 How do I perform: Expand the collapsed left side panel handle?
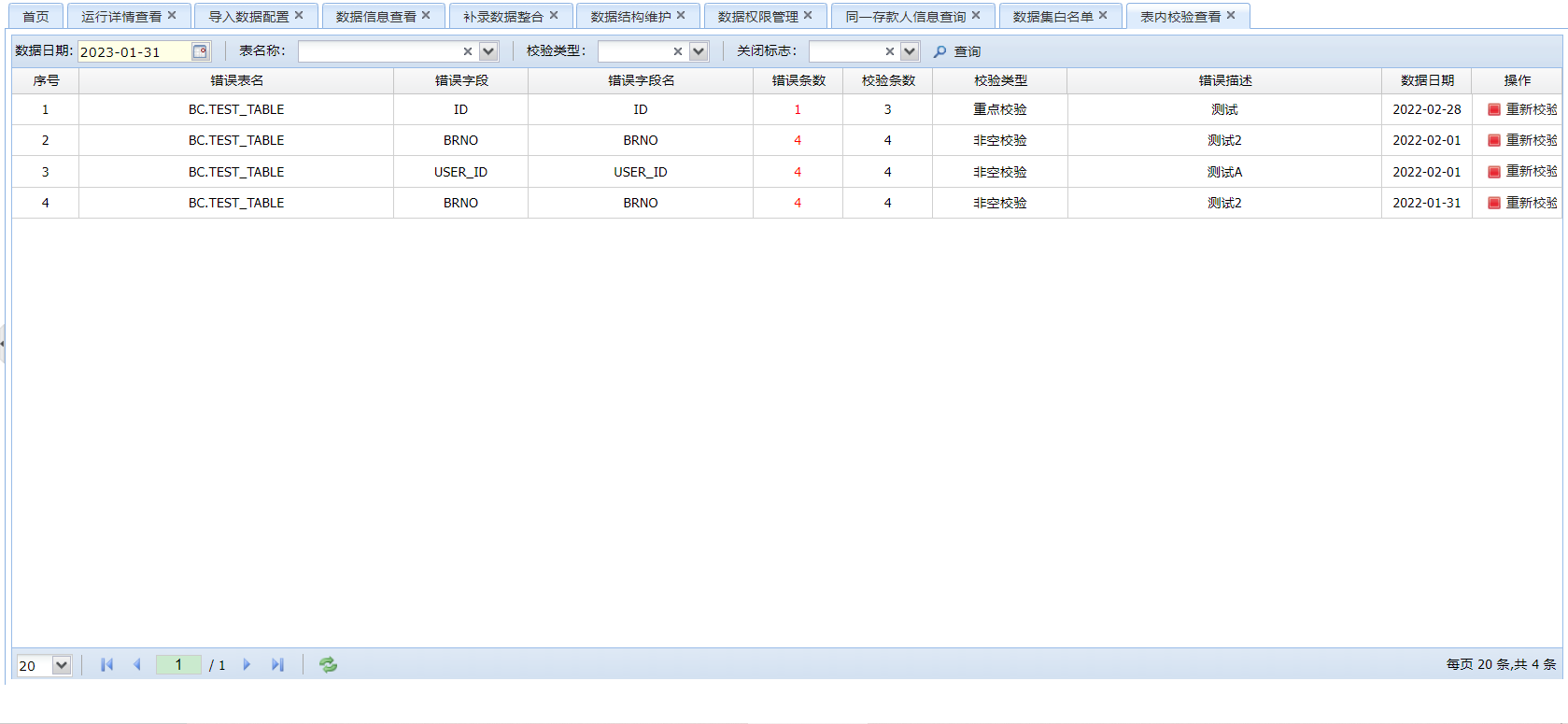click(3, 343)
